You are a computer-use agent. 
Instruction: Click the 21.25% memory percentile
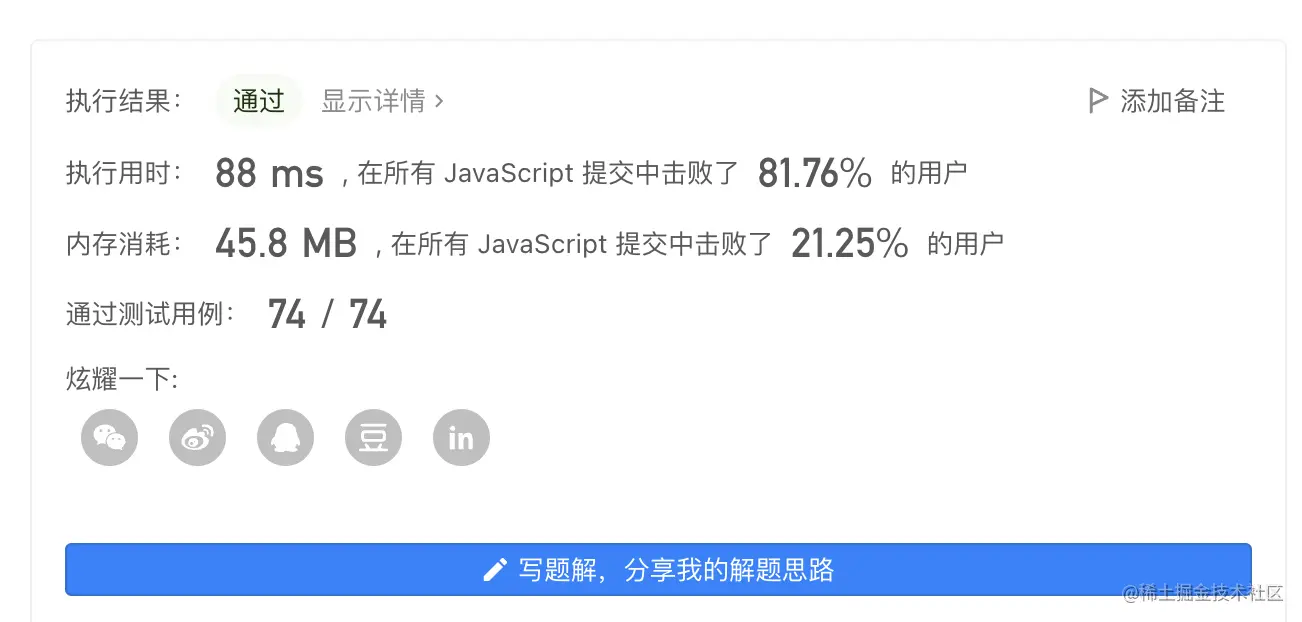click(x=850, y=243)
